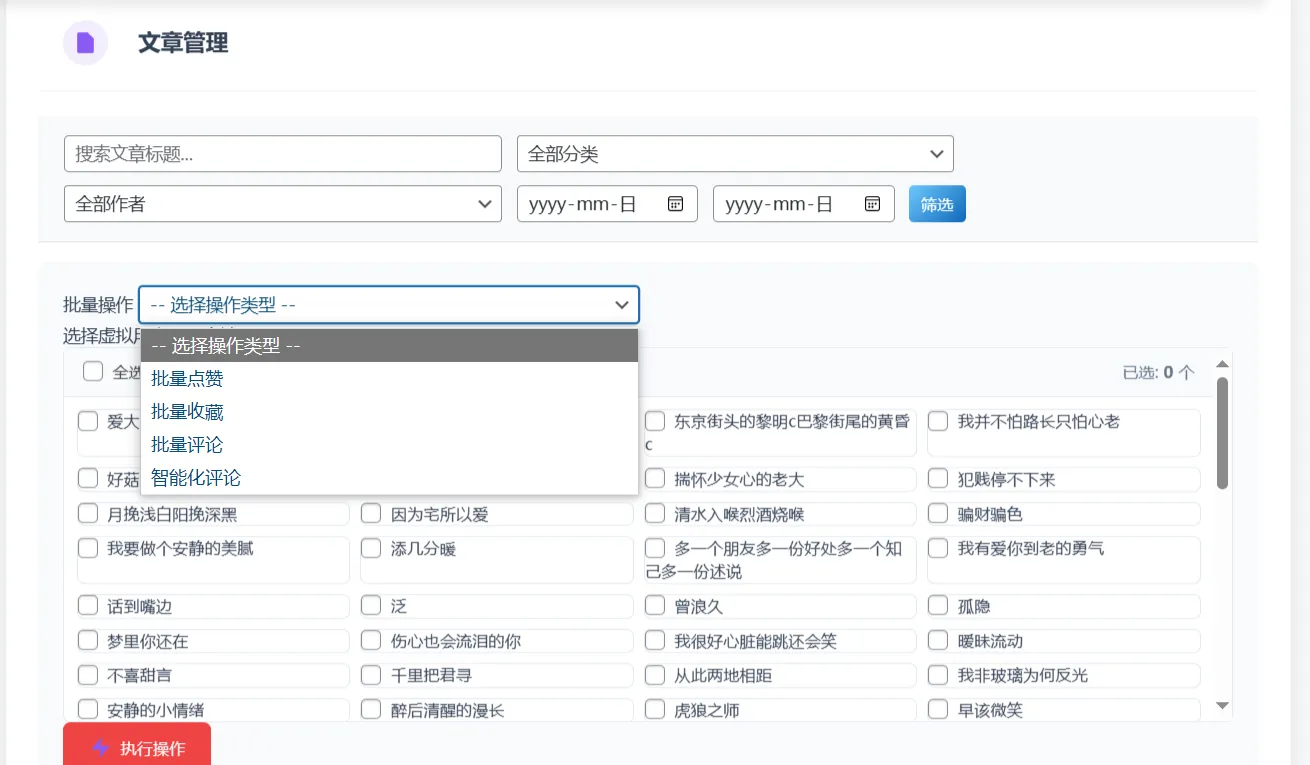Collapse the 选择操作类型 batch operation dropdown
Screen dimensions: 1310x765
coord(388,305)
